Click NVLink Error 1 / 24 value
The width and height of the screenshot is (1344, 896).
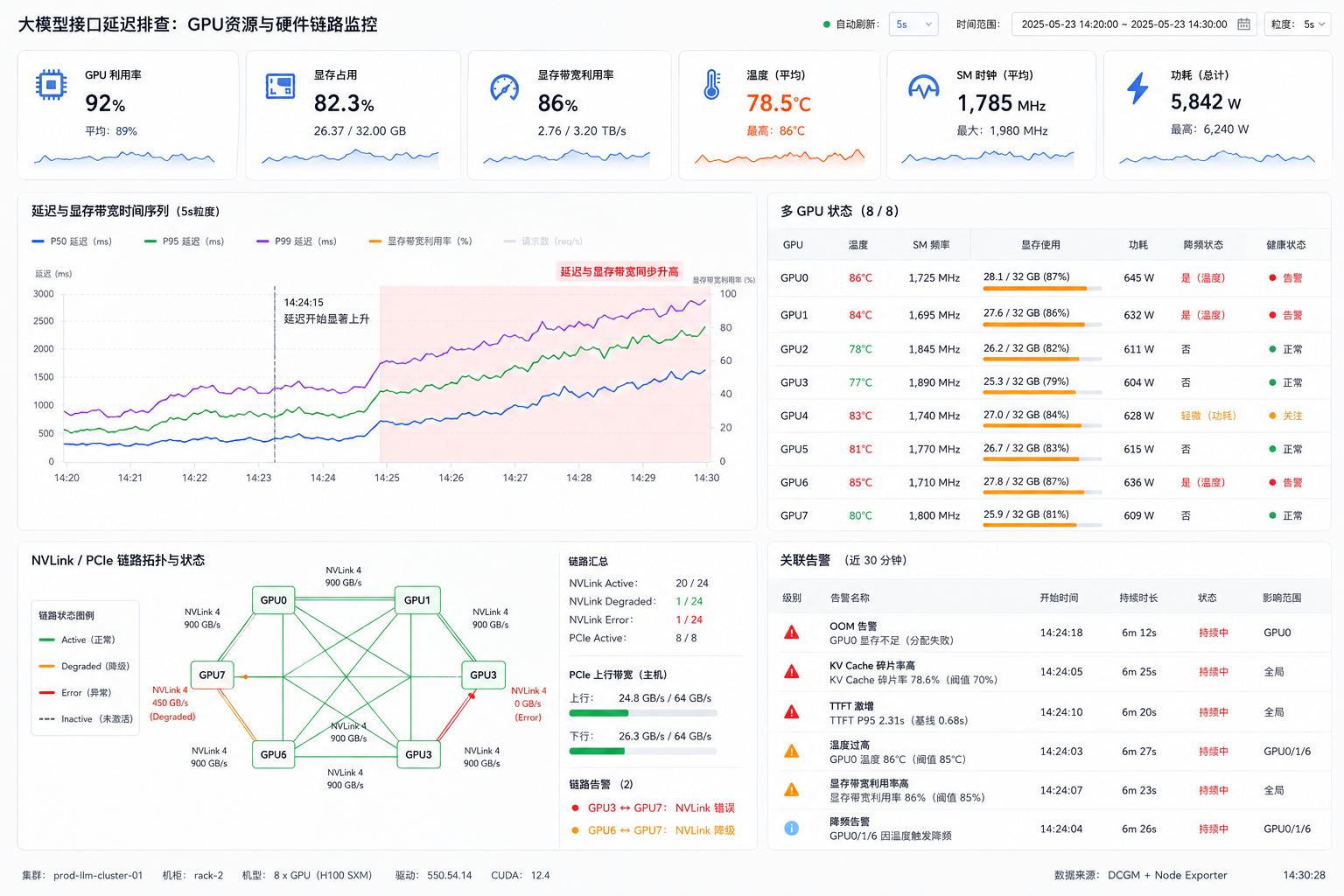[x=689, y=620]
